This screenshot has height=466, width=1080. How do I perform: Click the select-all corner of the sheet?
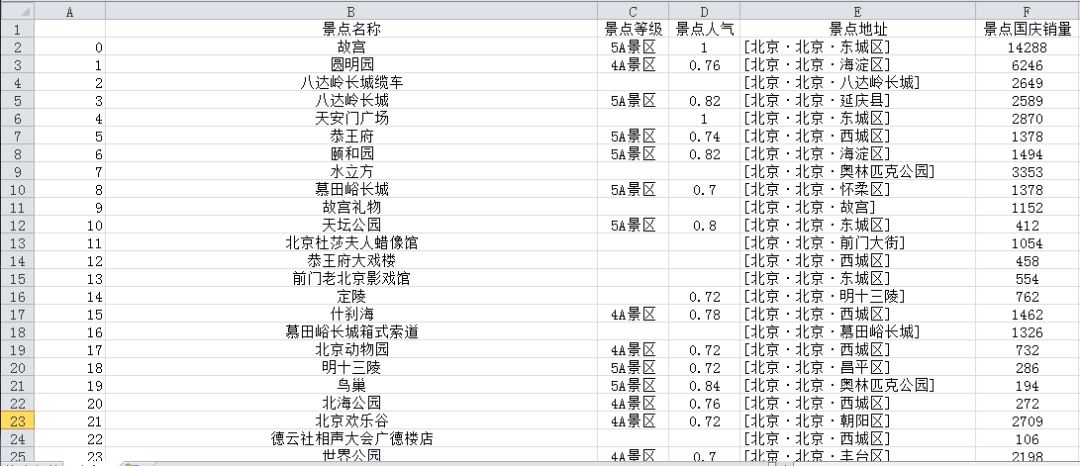(17, 10)
